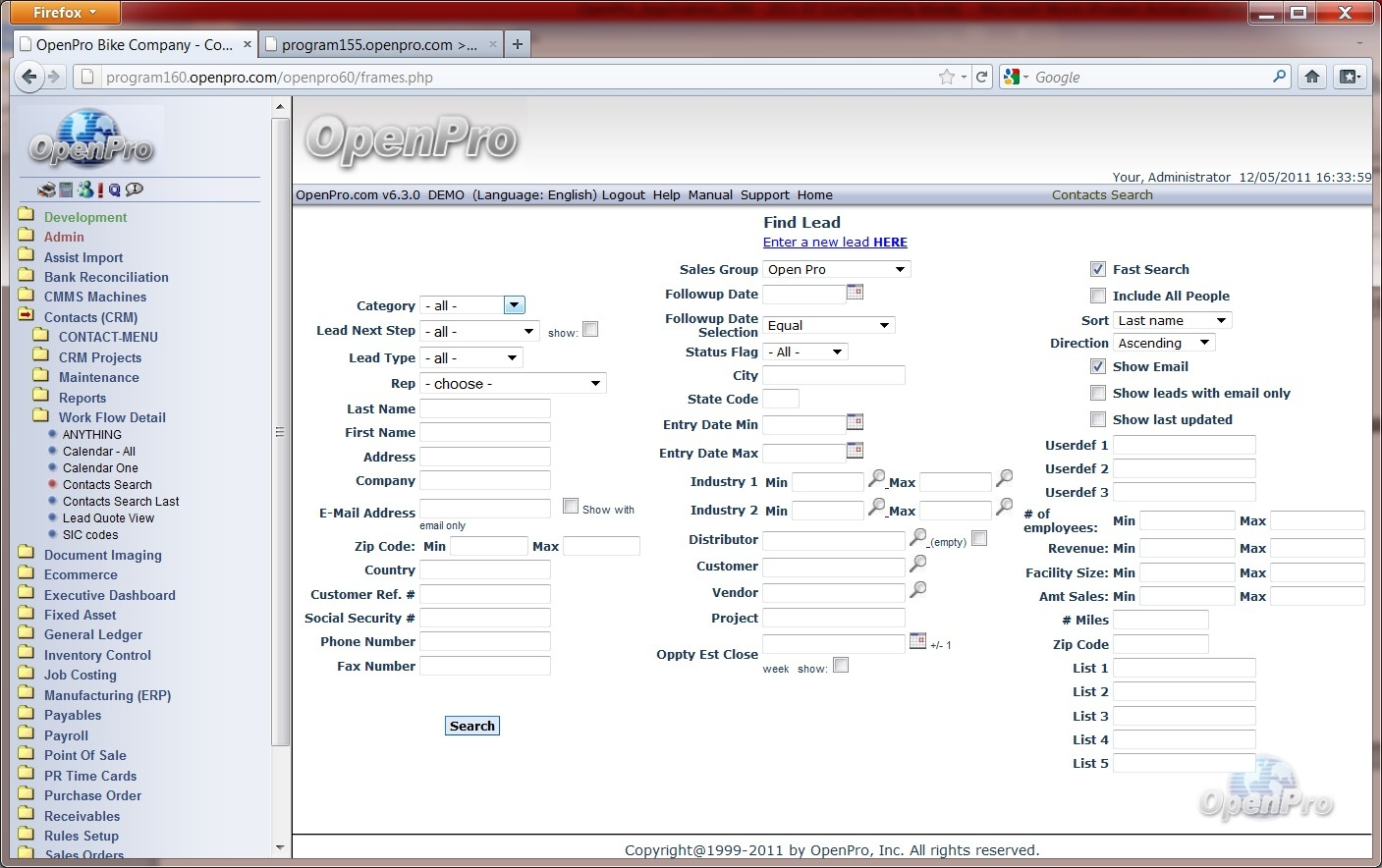The height and width of the screenshot is (868, 1382).
Task: Open the Followup Date calendar picker
Action: click(x=855, y=292)
